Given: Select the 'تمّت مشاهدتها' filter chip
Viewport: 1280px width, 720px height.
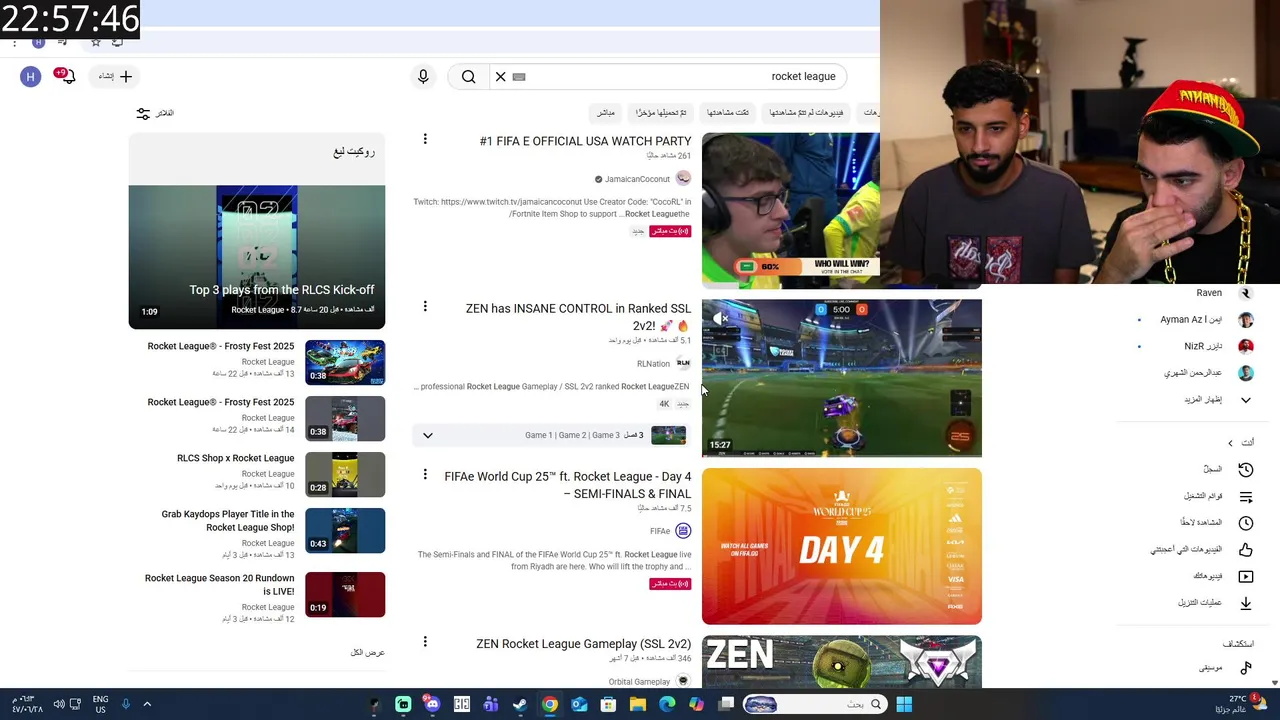Looking at the screenshot, I should point(728,113).
